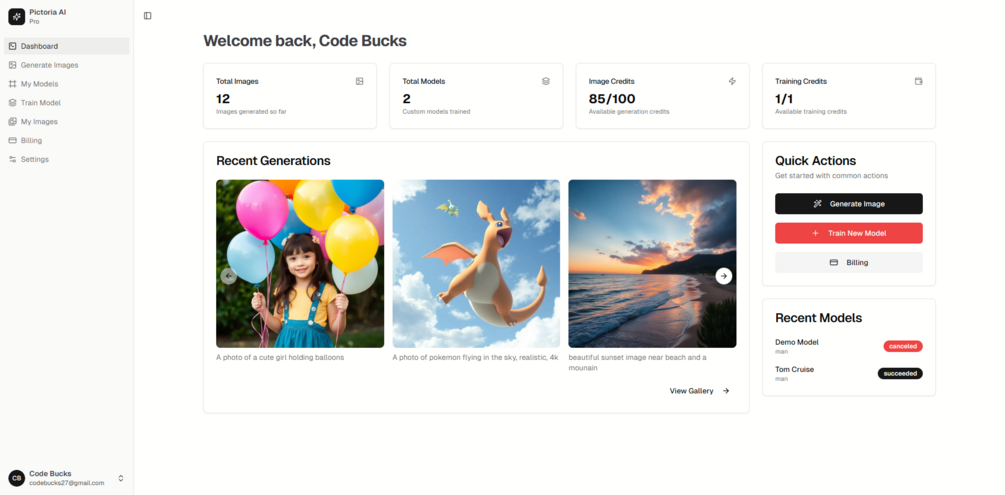Viewport: 1005px width, 495px height.
Task: Go to Train Model page
Action: [67, 103]
